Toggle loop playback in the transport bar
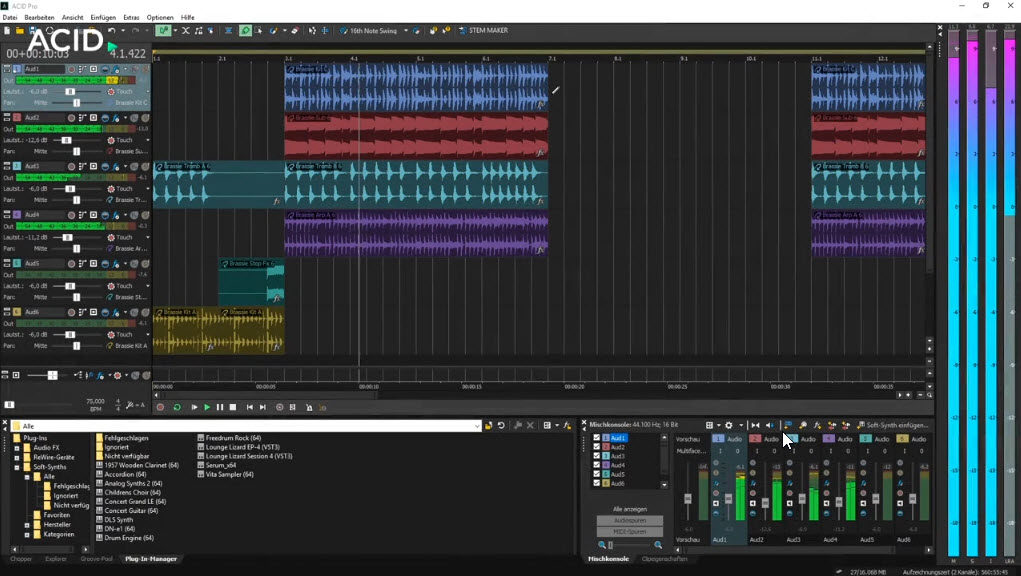1021x576 pixels. coord(176,407)
